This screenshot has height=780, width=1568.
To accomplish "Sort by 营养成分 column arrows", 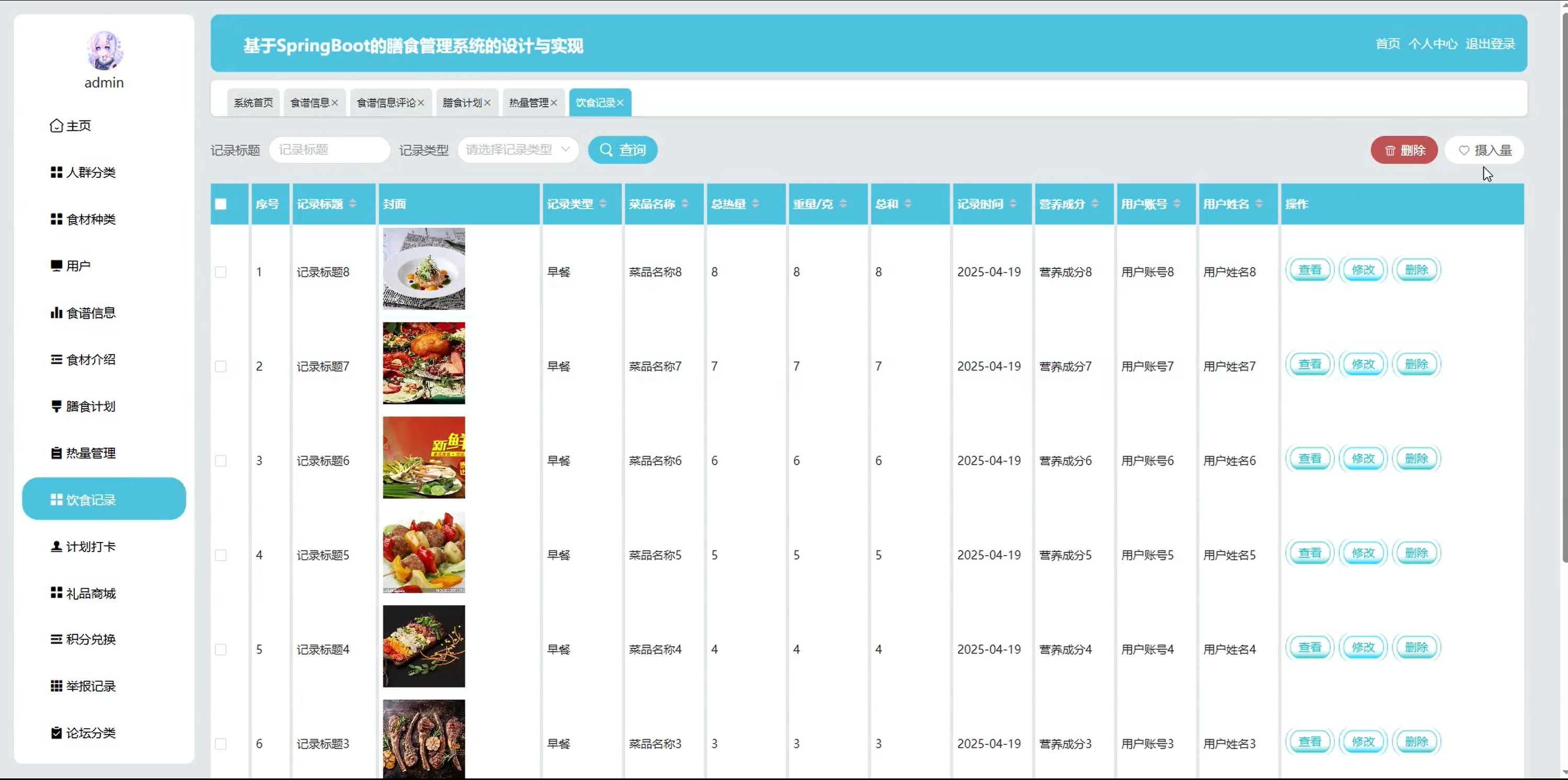I will [x=1096, y=204].
